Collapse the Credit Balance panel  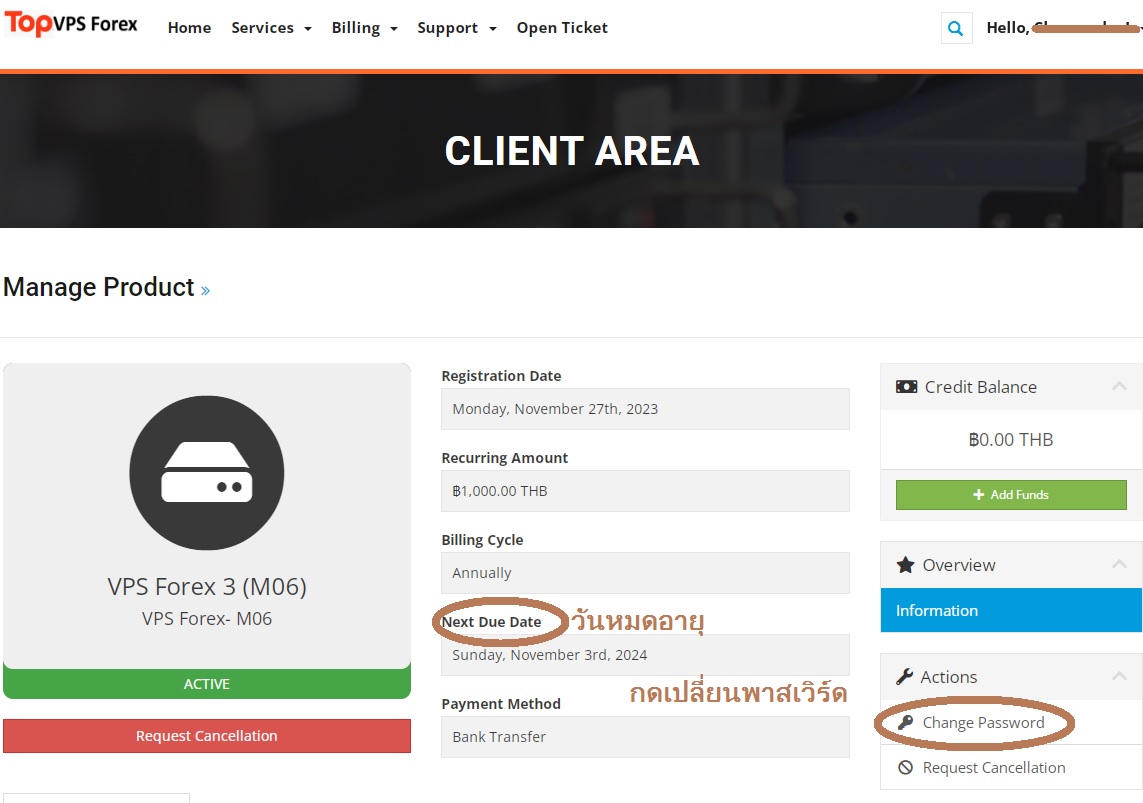coord(1119,386)
